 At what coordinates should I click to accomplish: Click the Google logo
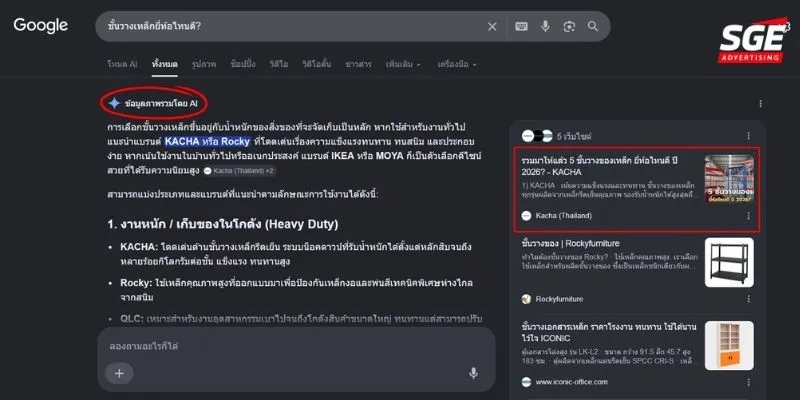pyautogui.click(x=40, y=26)
